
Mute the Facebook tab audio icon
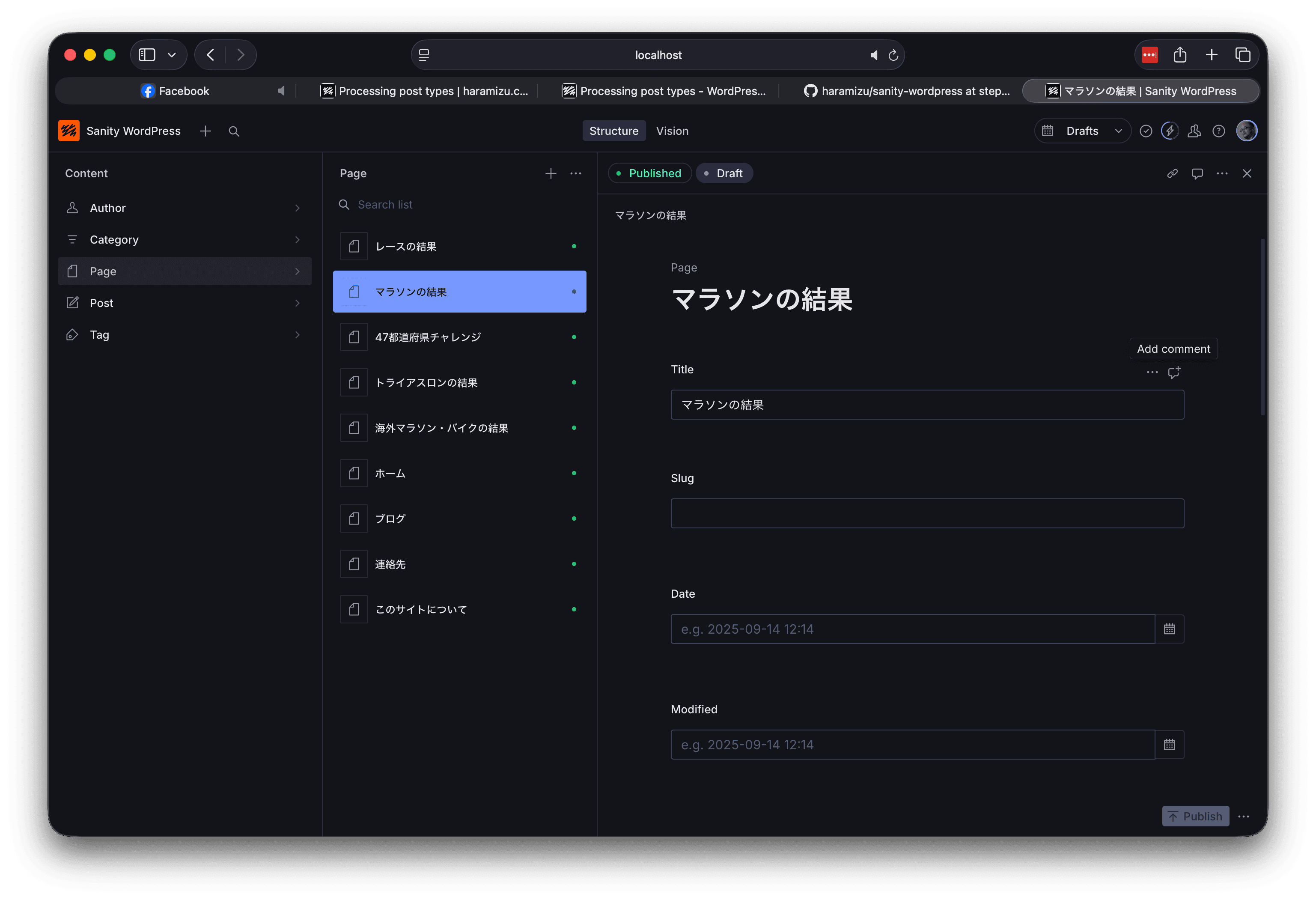pos(281,91)
